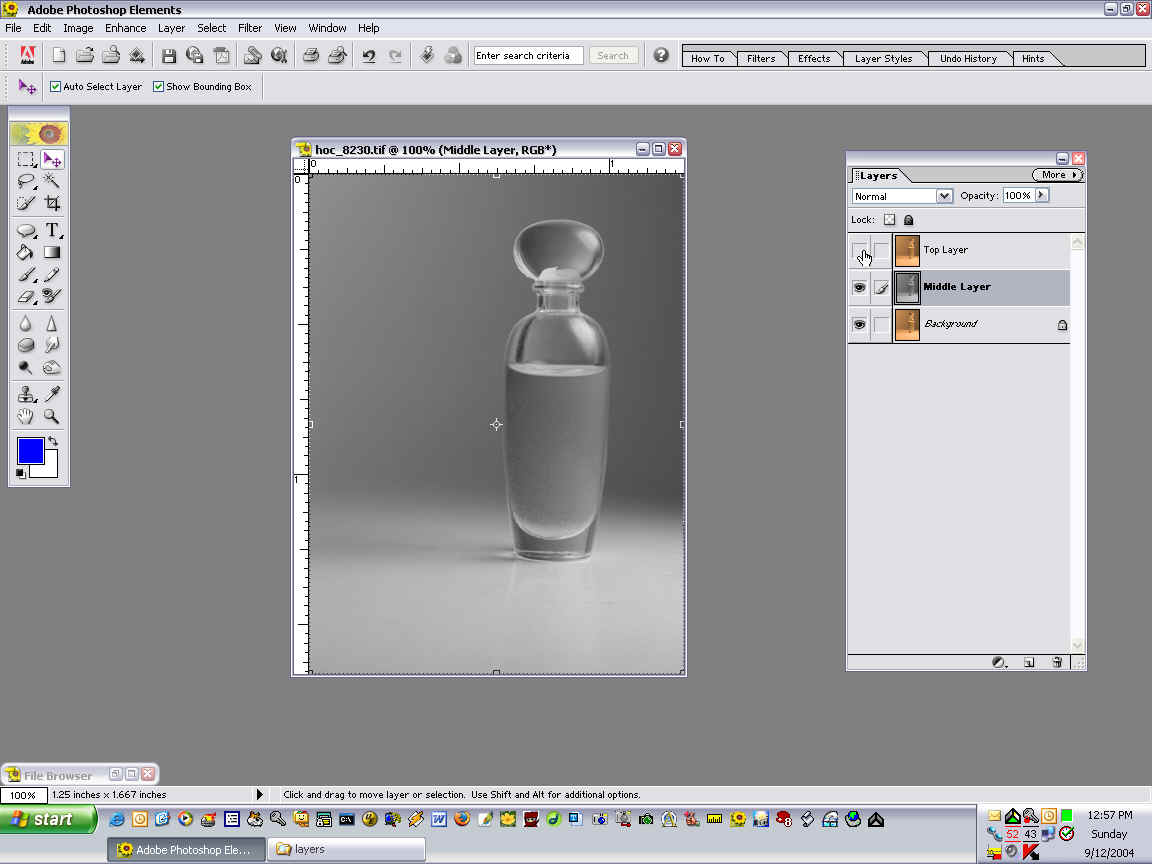
Task: Select the Brush tool
Action: (26, 274)
